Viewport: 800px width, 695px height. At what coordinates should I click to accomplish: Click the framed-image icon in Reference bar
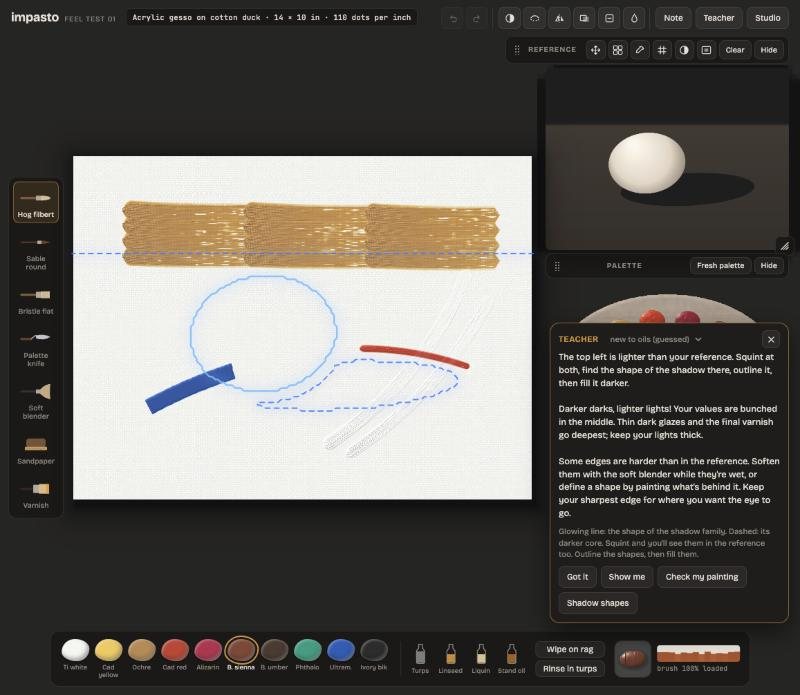706,50
